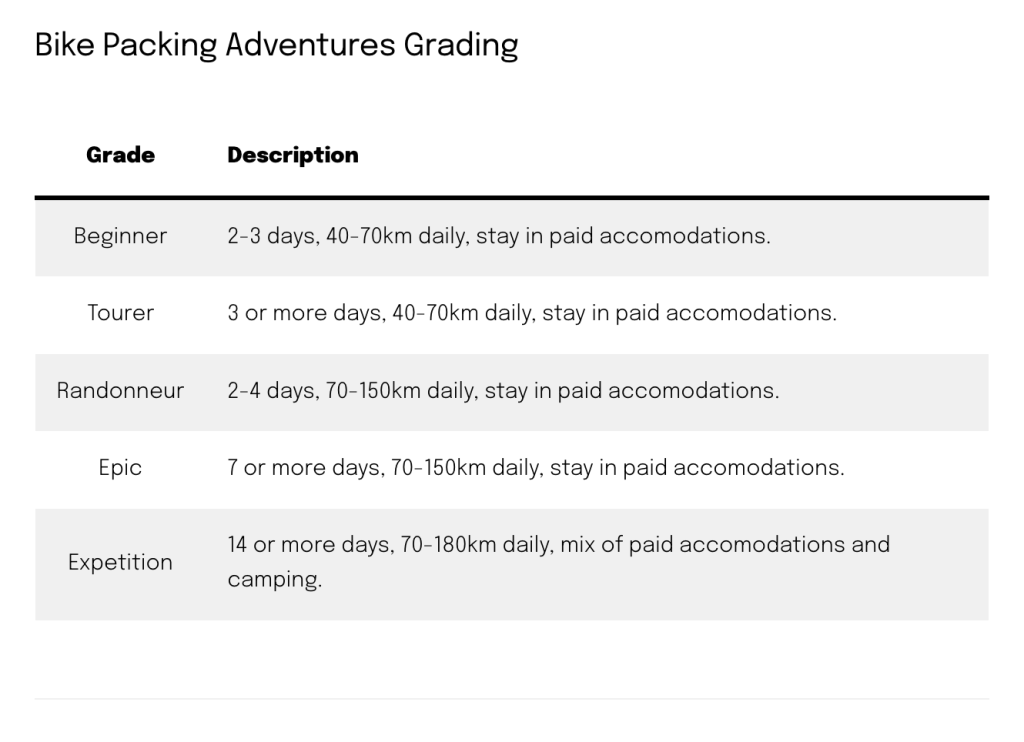Screen dimensions: 1024x742
Task: Click the Grade column header
Action: pyautogui.click(x=120, y=155)
